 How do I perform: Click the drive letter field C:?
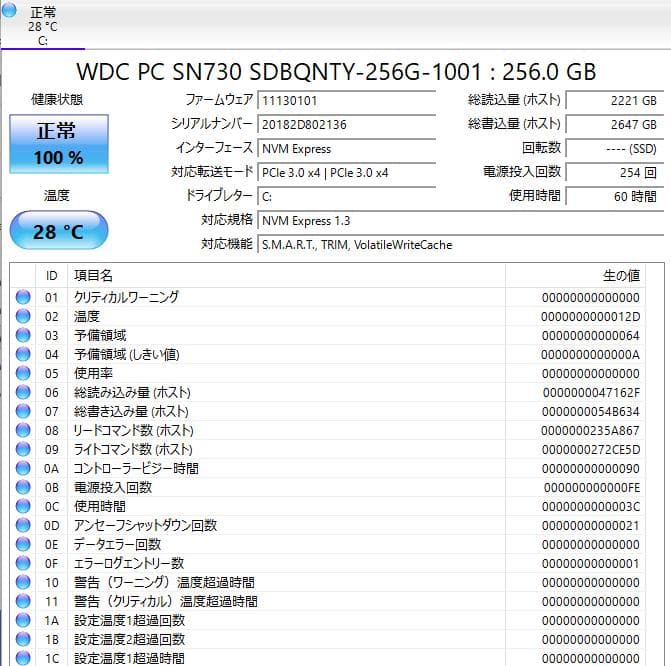point(346,196)
